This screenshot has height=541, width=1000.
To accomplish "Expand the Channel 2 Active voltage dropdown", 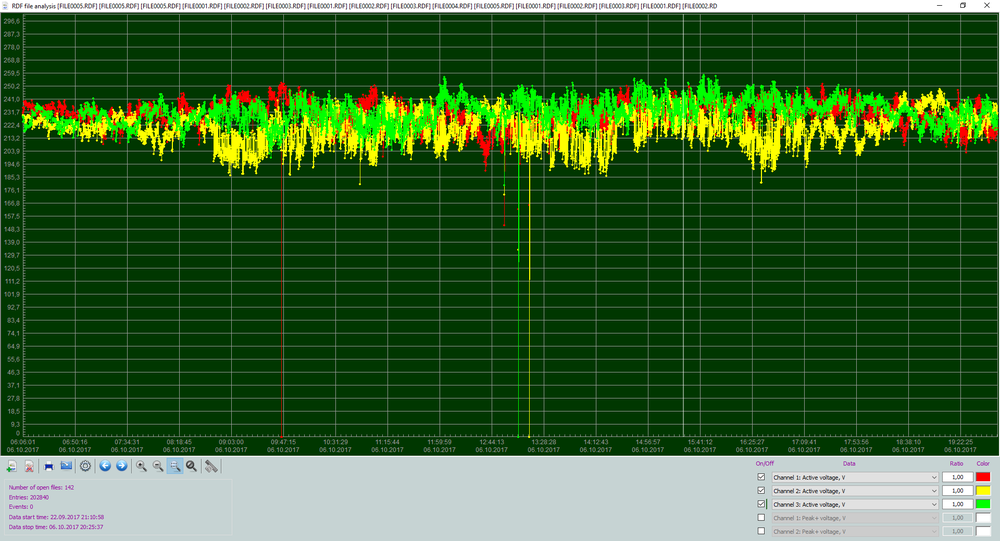I will pos(855,491).
